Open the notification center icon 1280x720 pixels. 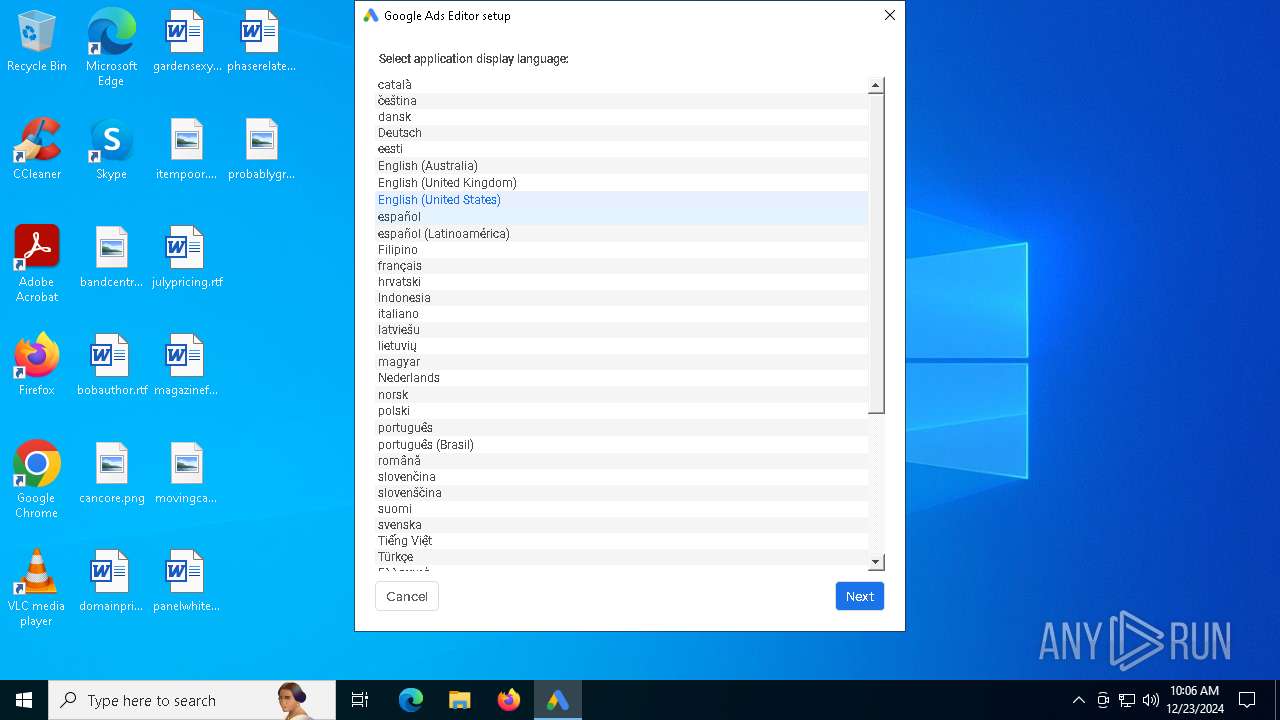(x=1247, y=700)
